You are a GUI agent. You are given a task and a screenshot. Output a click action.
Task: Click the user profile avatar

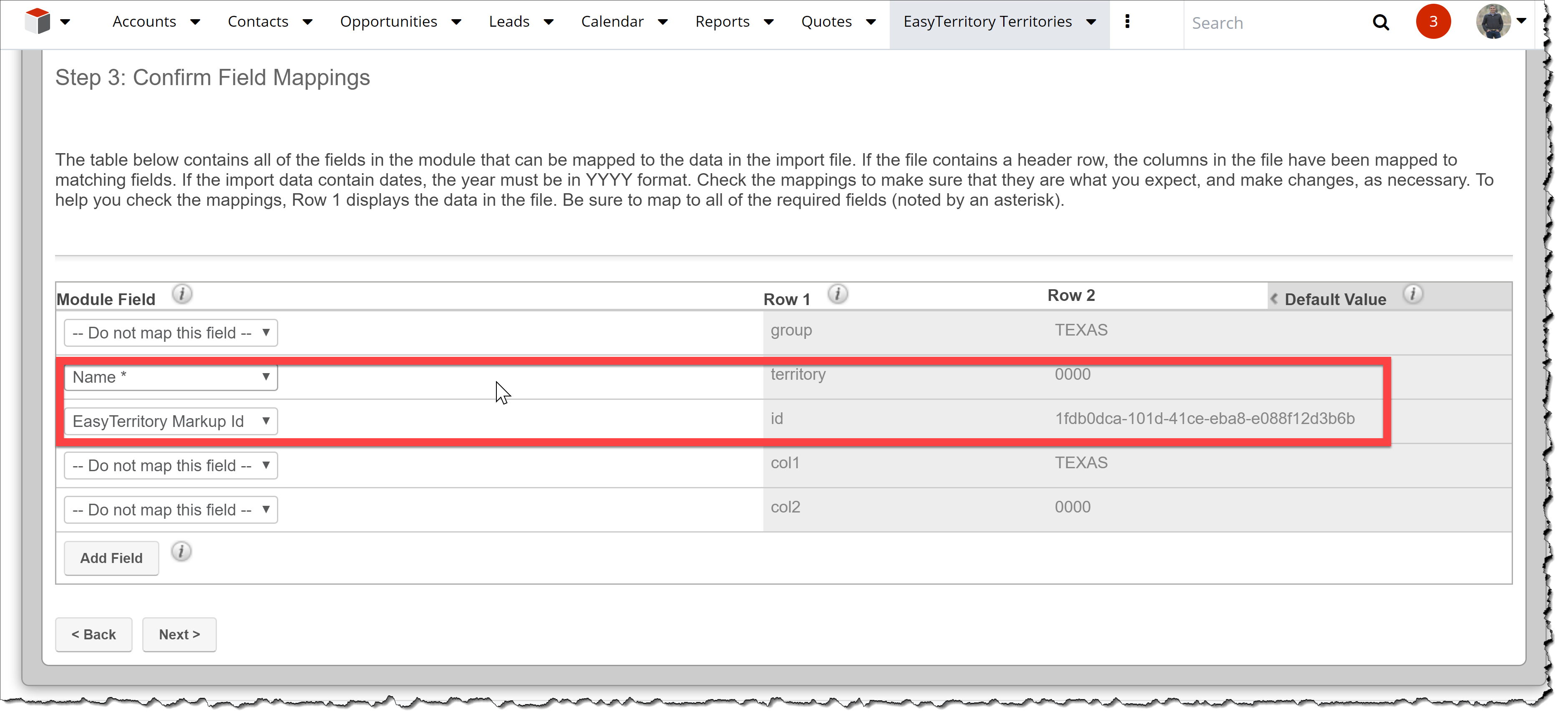pos(1492,21)
